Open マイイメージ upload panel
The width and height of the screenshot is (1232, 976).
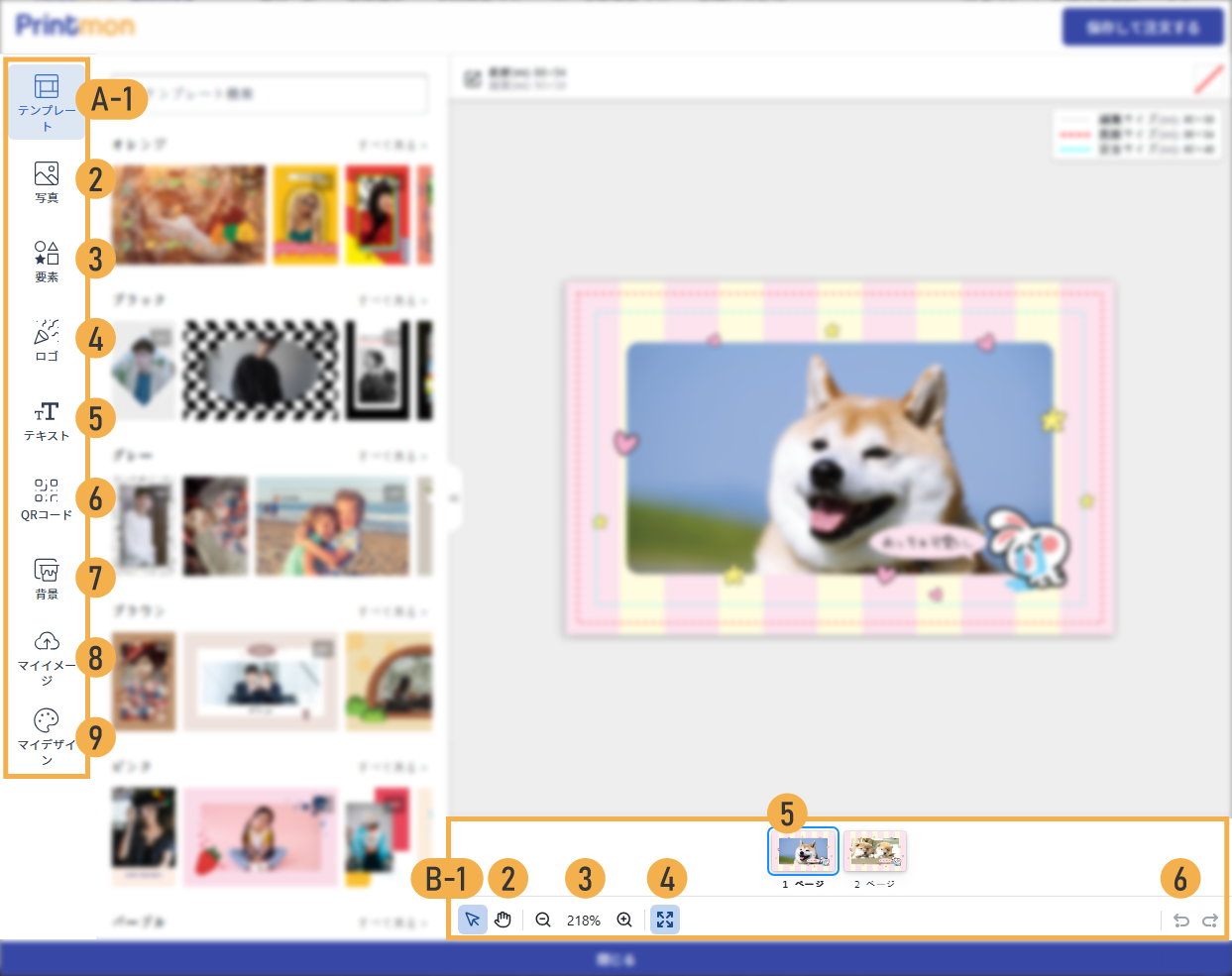coord(47,657)
